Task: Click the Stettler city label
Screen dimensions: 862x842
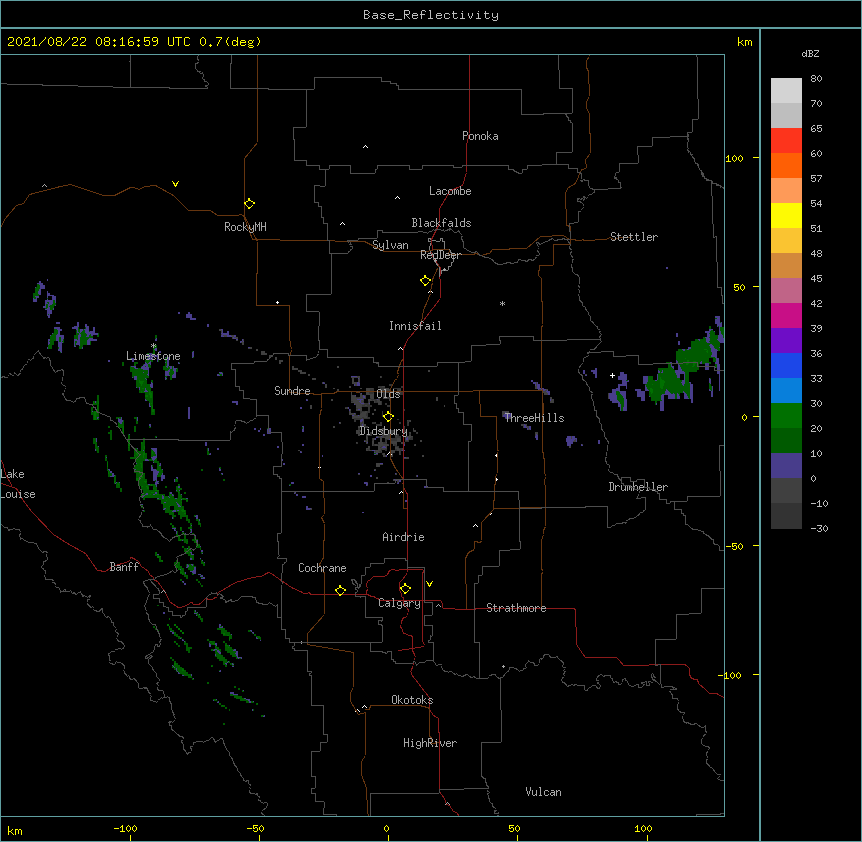Action: 634,237
